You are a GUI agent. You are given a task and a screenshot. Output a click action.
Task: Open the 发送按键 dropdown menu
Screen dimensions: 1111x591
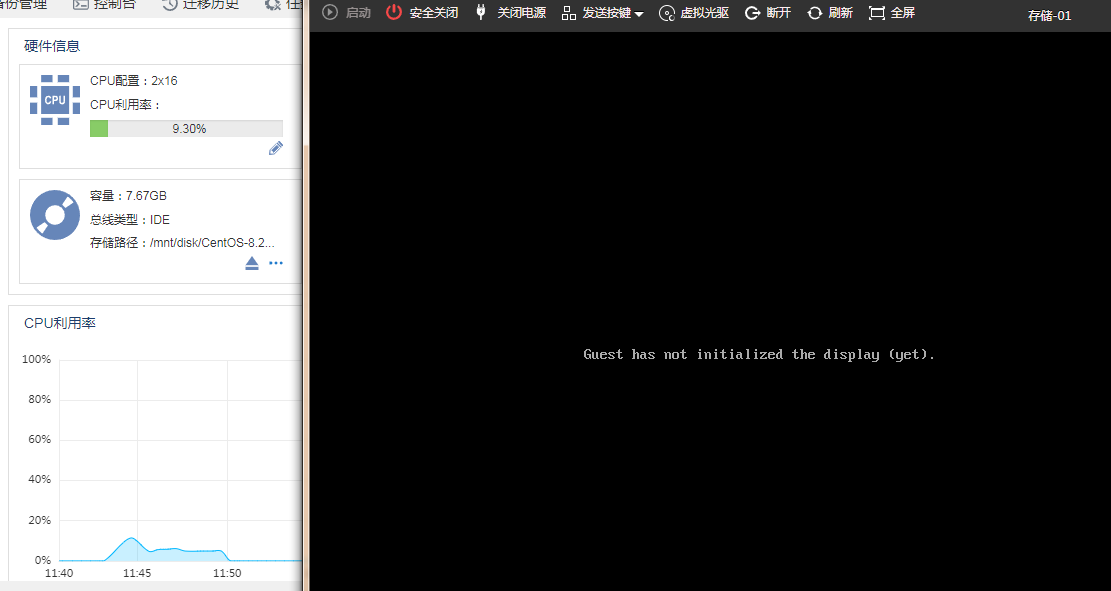pyautogui.click(x=603, y=13)
